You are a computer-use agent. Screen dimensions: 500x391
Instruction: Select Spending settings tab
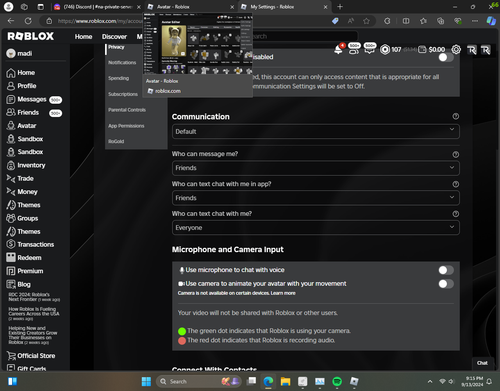(x=118, y=78)
